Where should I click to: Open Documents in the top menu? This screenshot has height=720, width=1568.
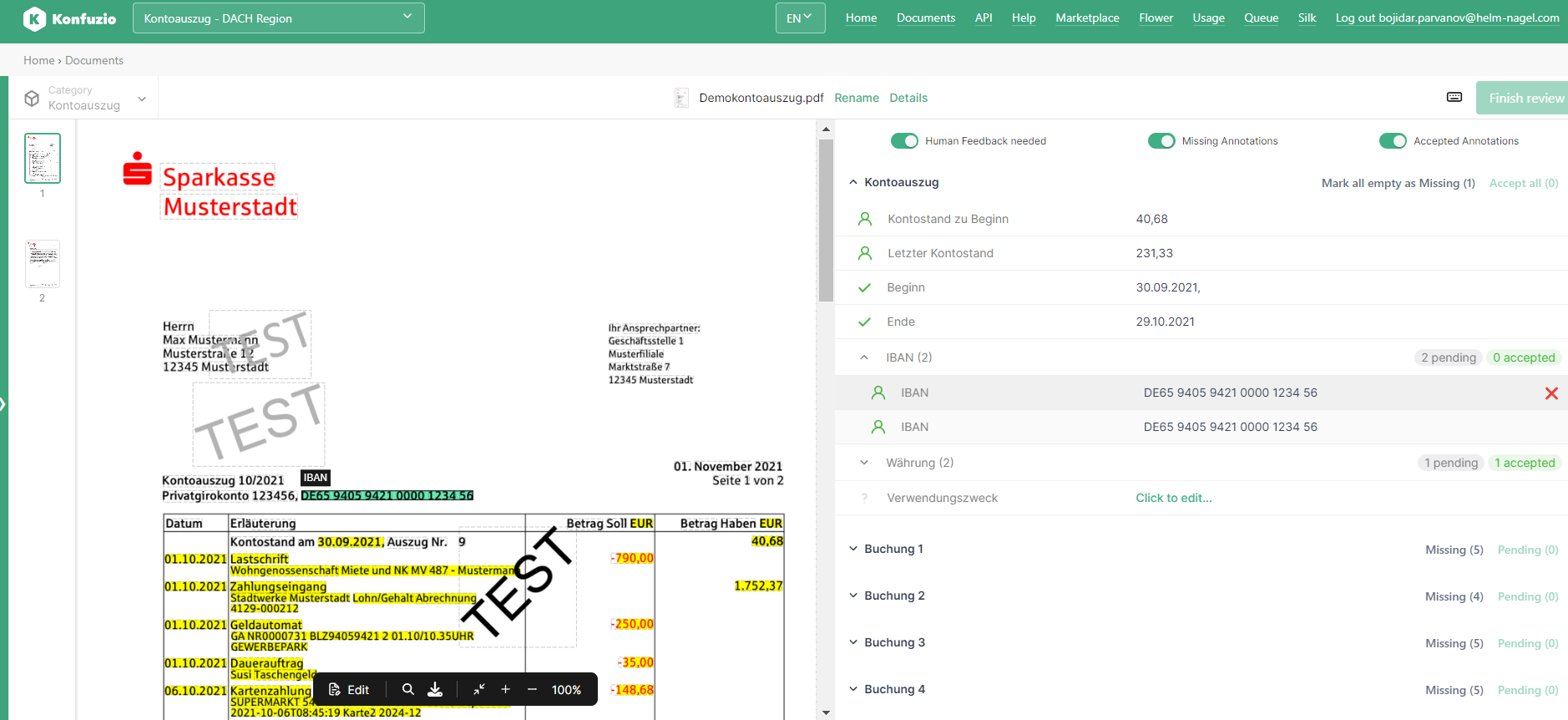[926, 18]
